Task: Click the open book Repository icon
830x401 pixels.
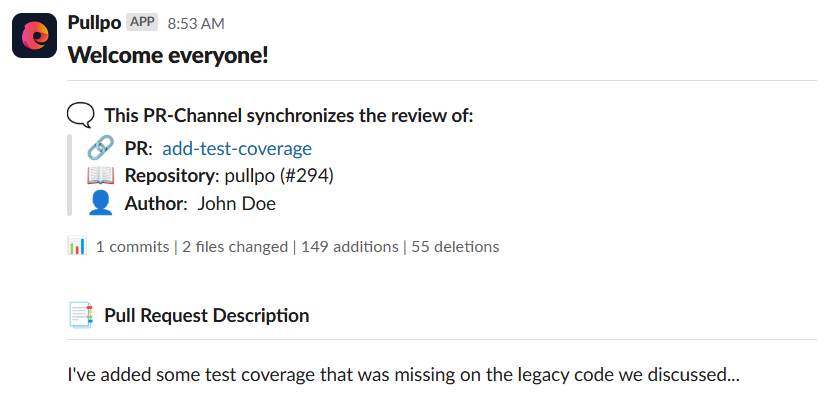Action: pyautogui.click(x=100, y=176)
